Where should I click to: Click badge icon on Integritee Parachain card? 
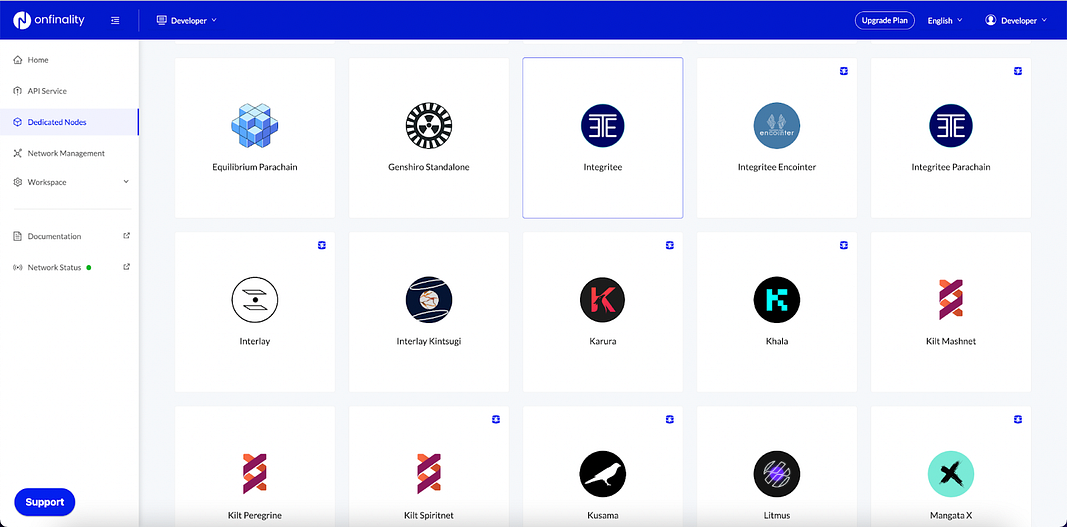pyautogui.click(x=1018, y=71)
